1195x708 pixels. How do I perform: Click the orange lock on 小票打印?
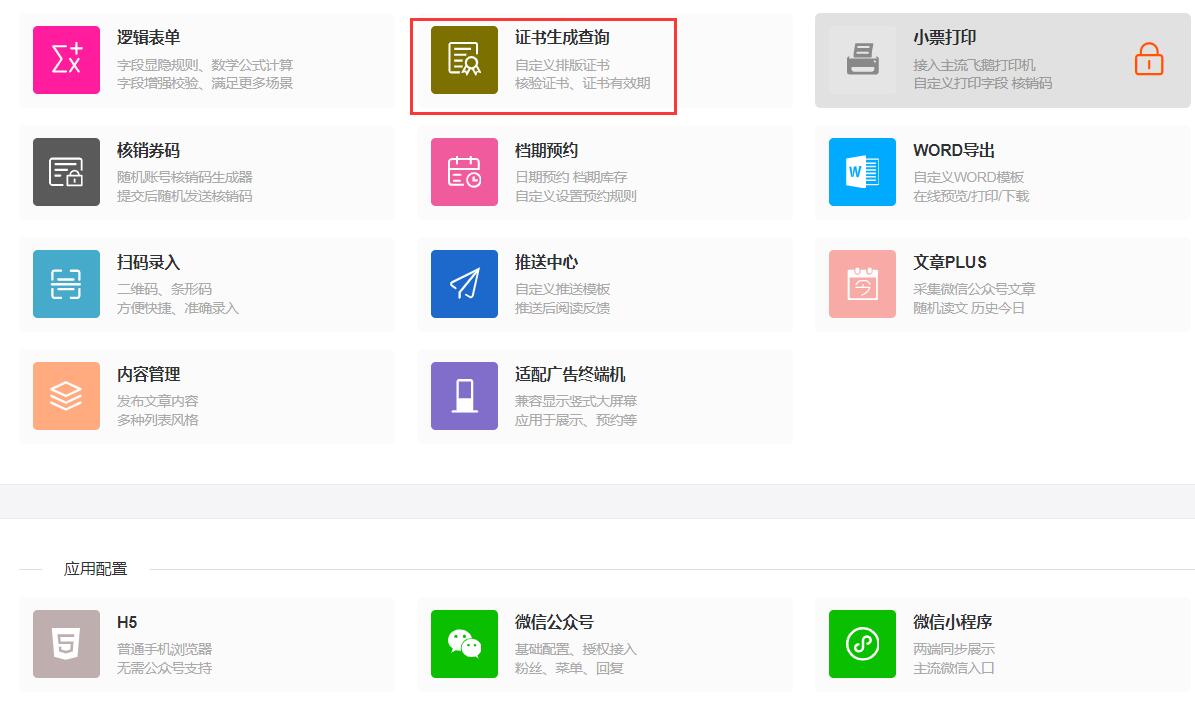click(1148, 59)
